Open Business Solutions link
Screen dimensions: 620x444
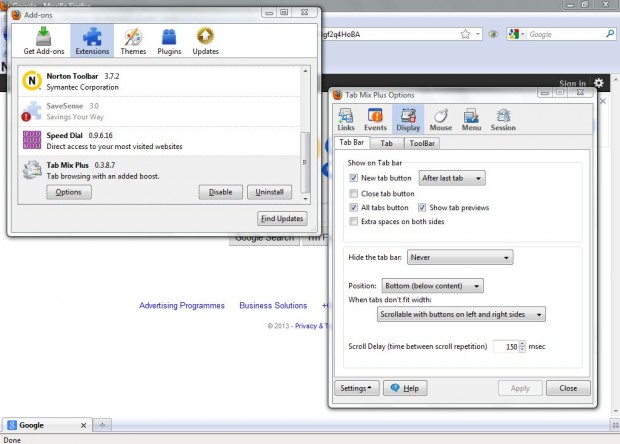pyautogui.click(x=273, y=306)
